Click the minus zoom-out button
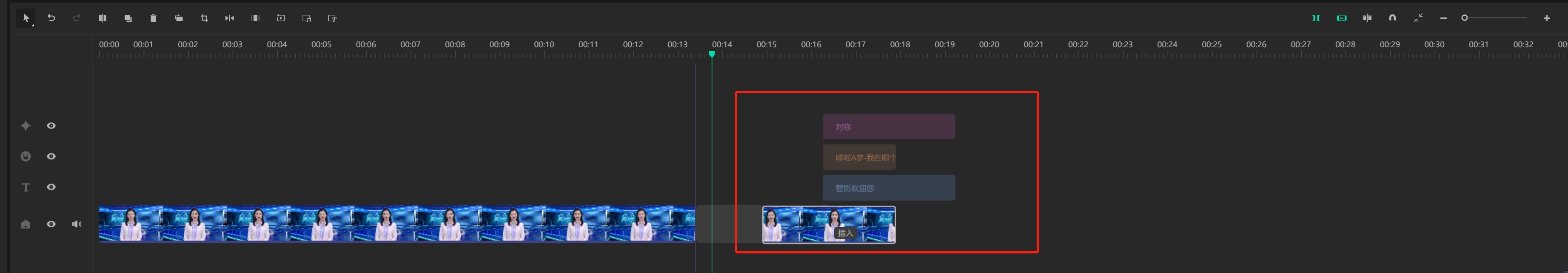This screenshot has width=1568, height=273. pyautogui.click(x=1443, y=18)
